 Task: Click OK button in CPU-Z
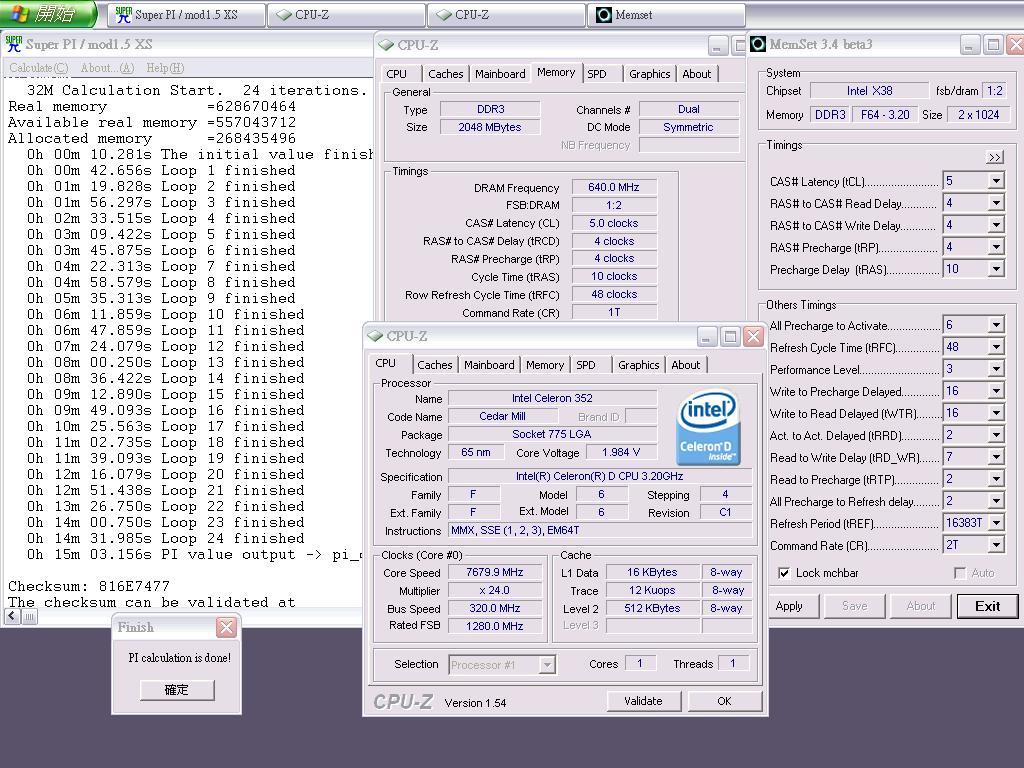point(724,701)
